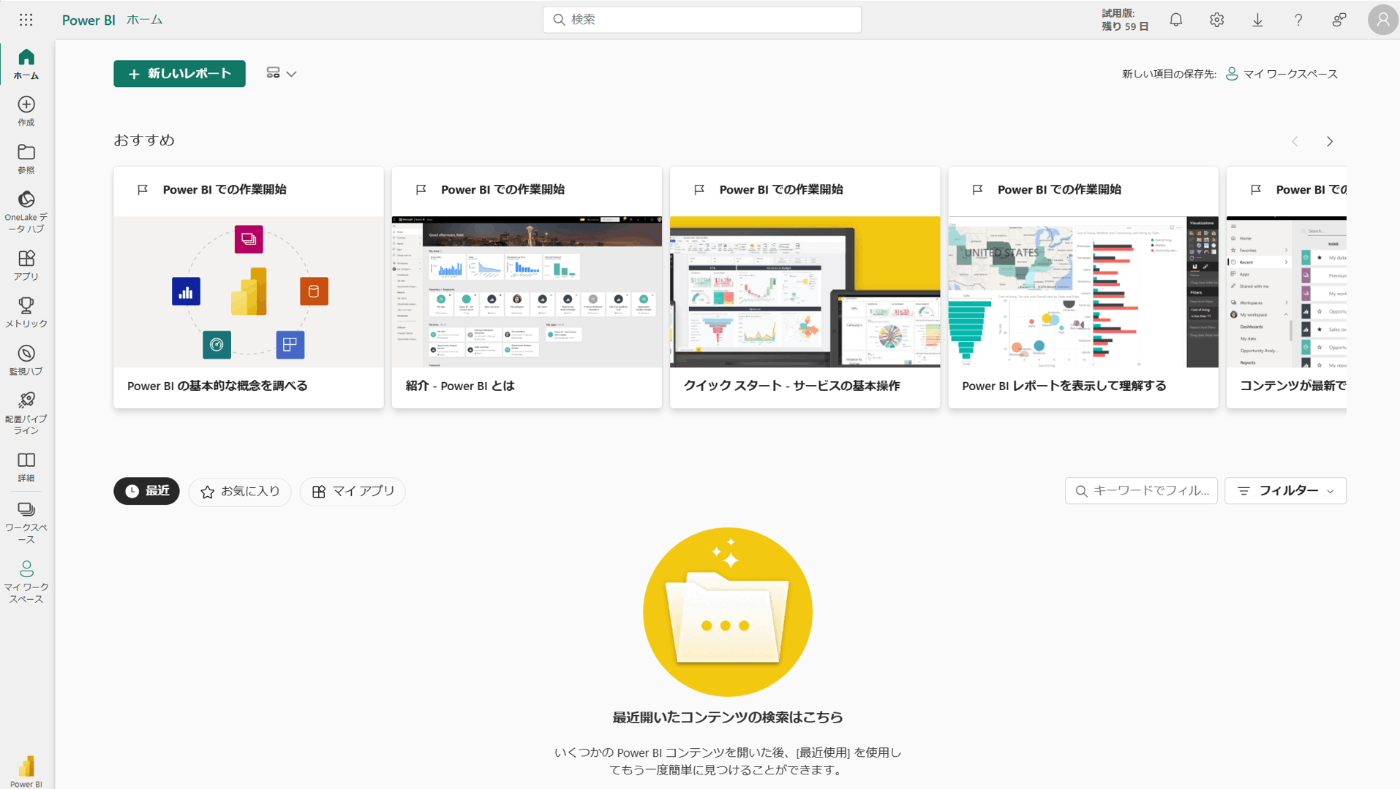Open 紹介 - Power BI とは card thumbnail

tap(527, 292)
